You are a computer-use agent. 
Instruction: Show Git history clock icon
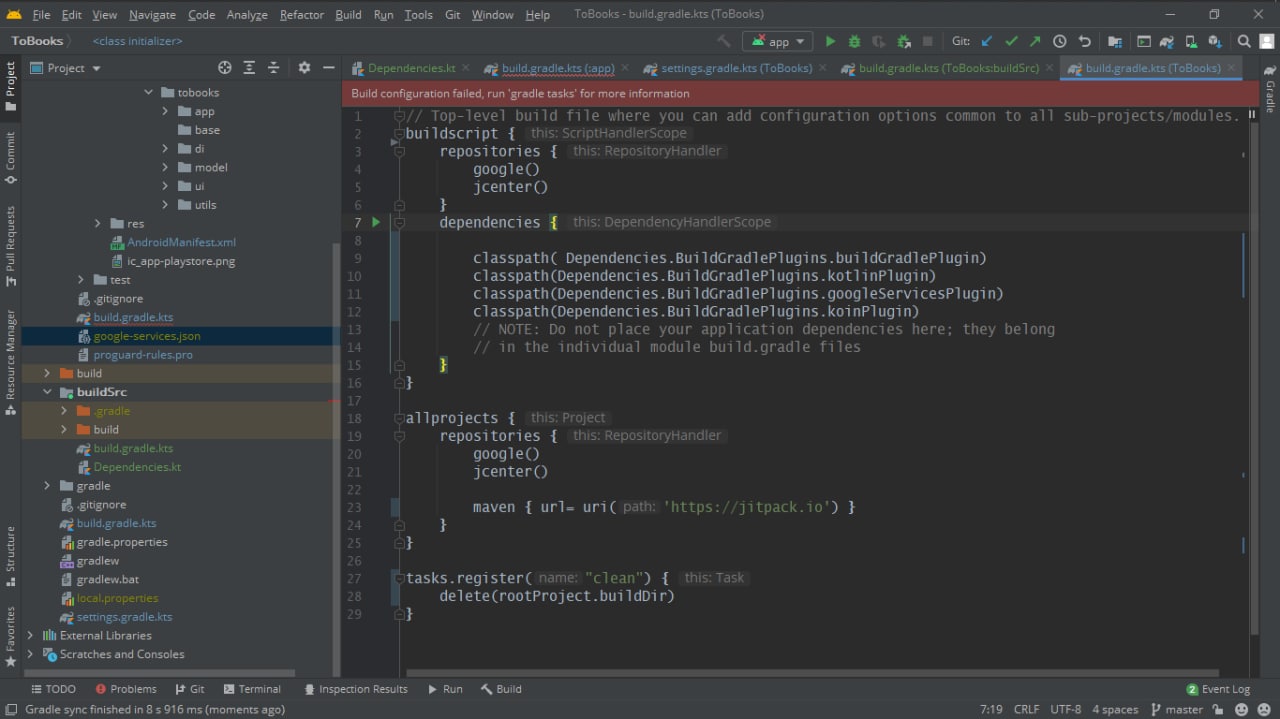click(x=1060, y=41)
